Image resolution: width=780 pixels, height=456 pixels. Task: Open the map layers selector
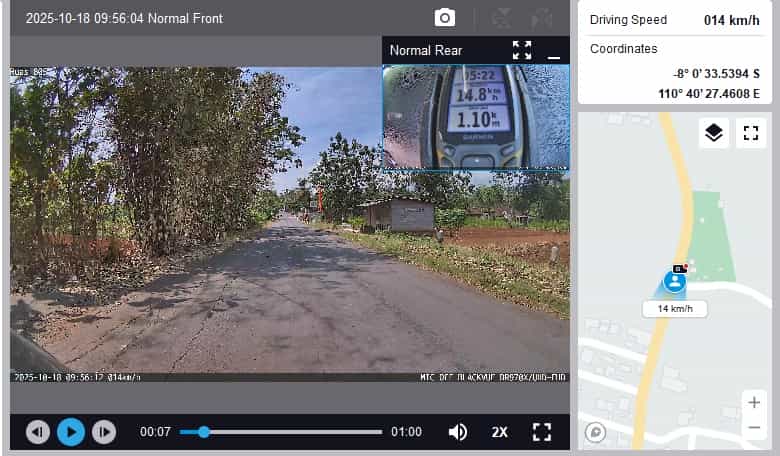tap(713, 133)
